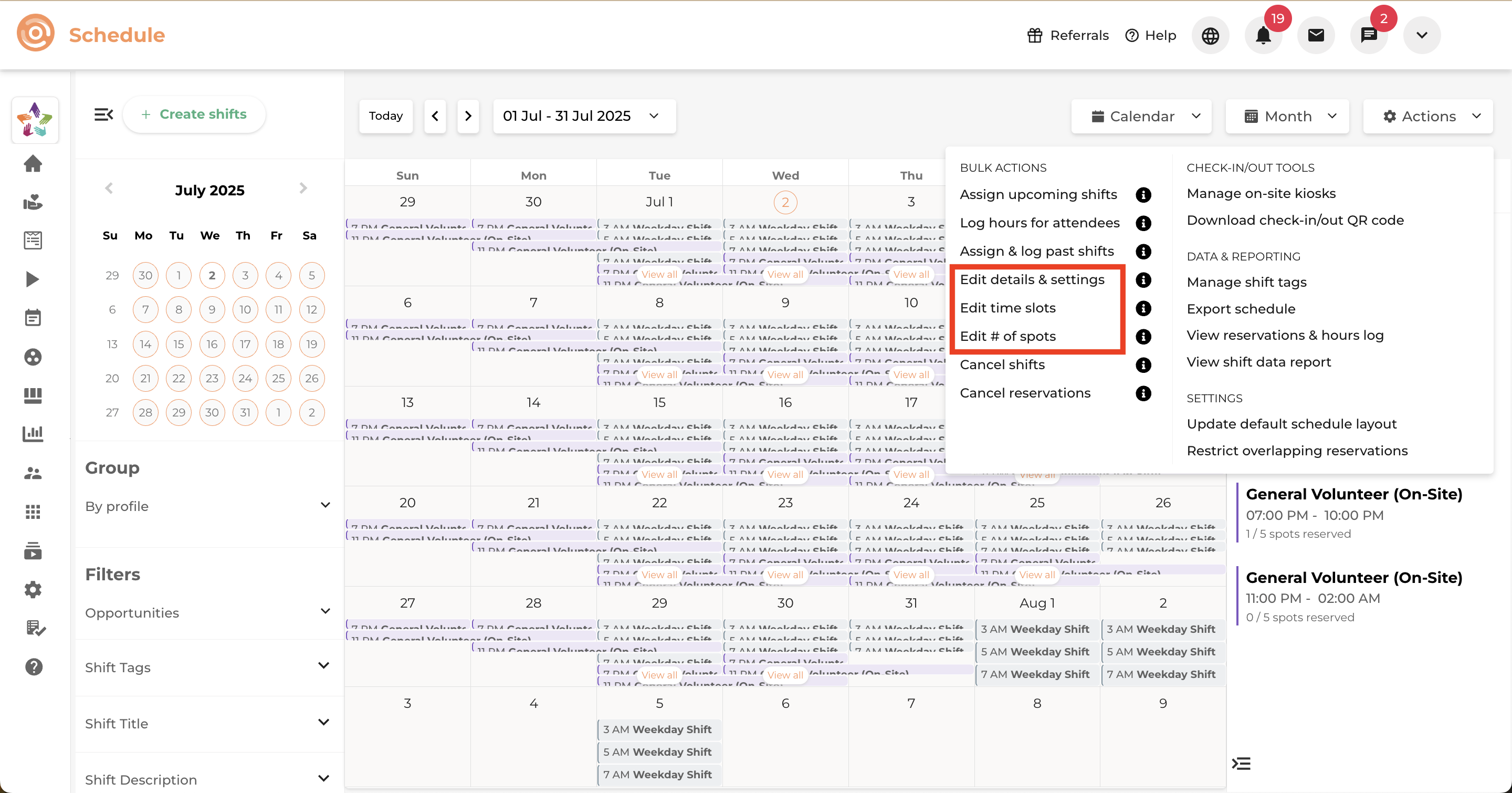This screenshot has height=793, width=1512.
Task: Click the info icon beside Assign upcoming shifts
Action: click(x=1143, y=195)
